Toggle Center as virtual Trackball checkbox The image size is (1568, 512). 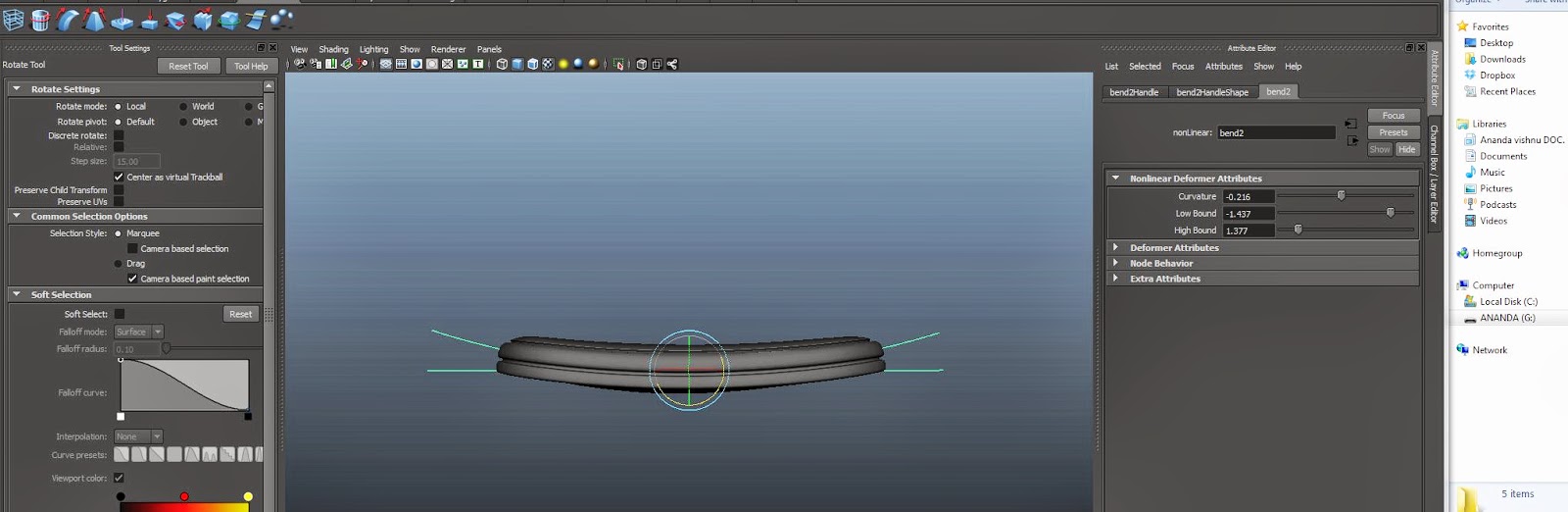[119, 177]
